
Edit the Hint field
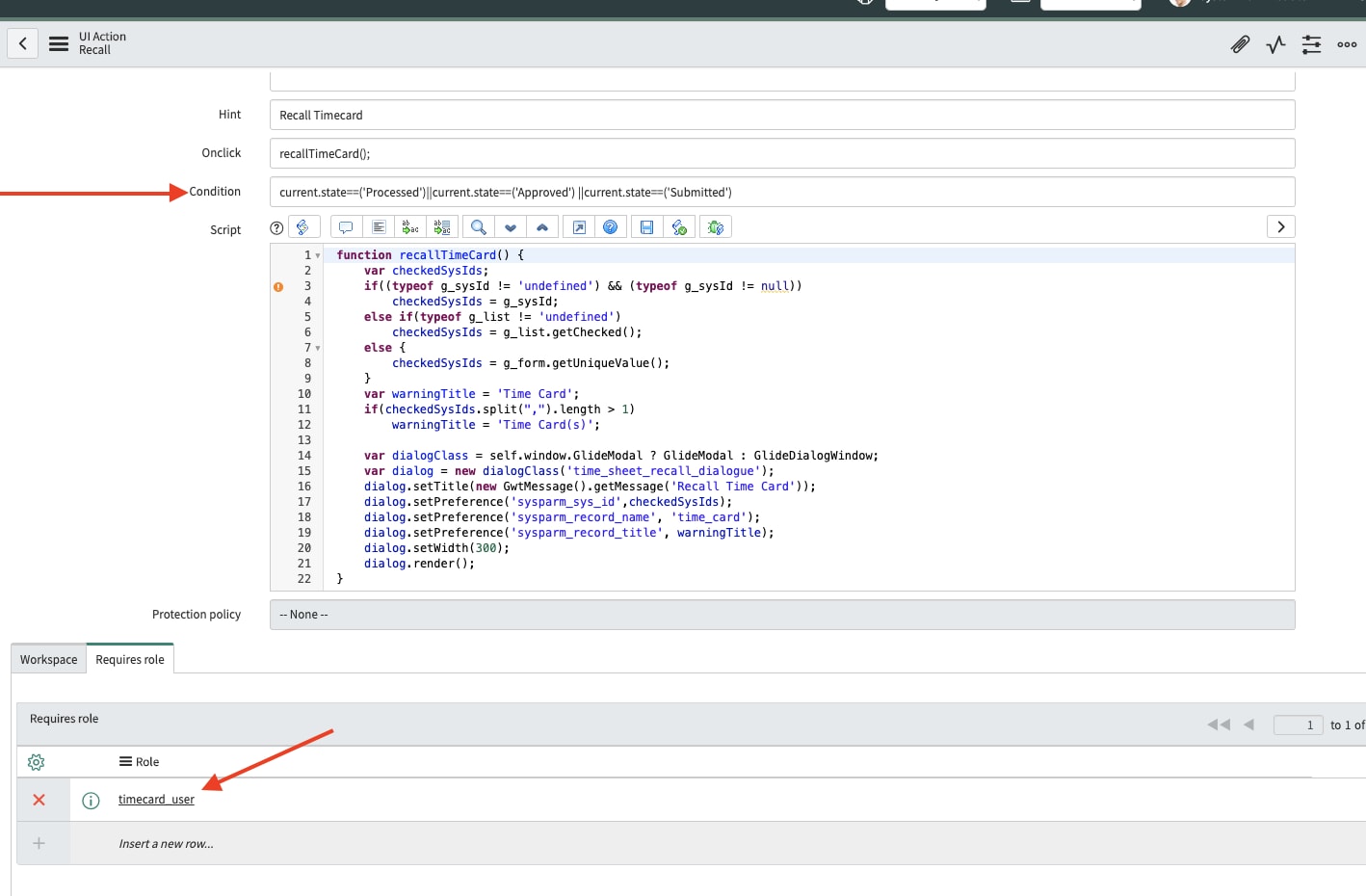[x=782, y=115]
